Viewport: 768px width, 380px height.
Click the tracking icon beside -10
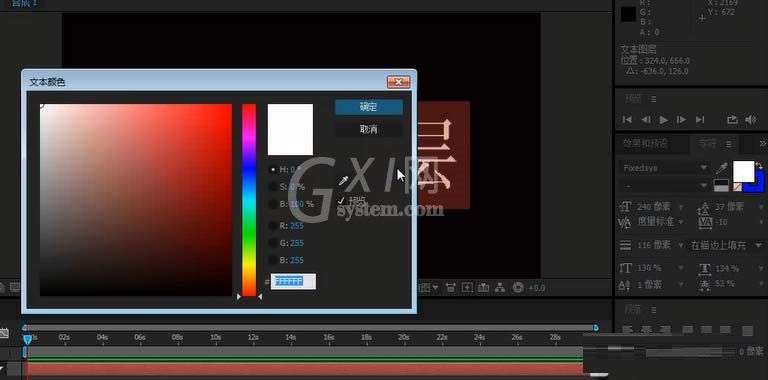click(x=705, y=223)
